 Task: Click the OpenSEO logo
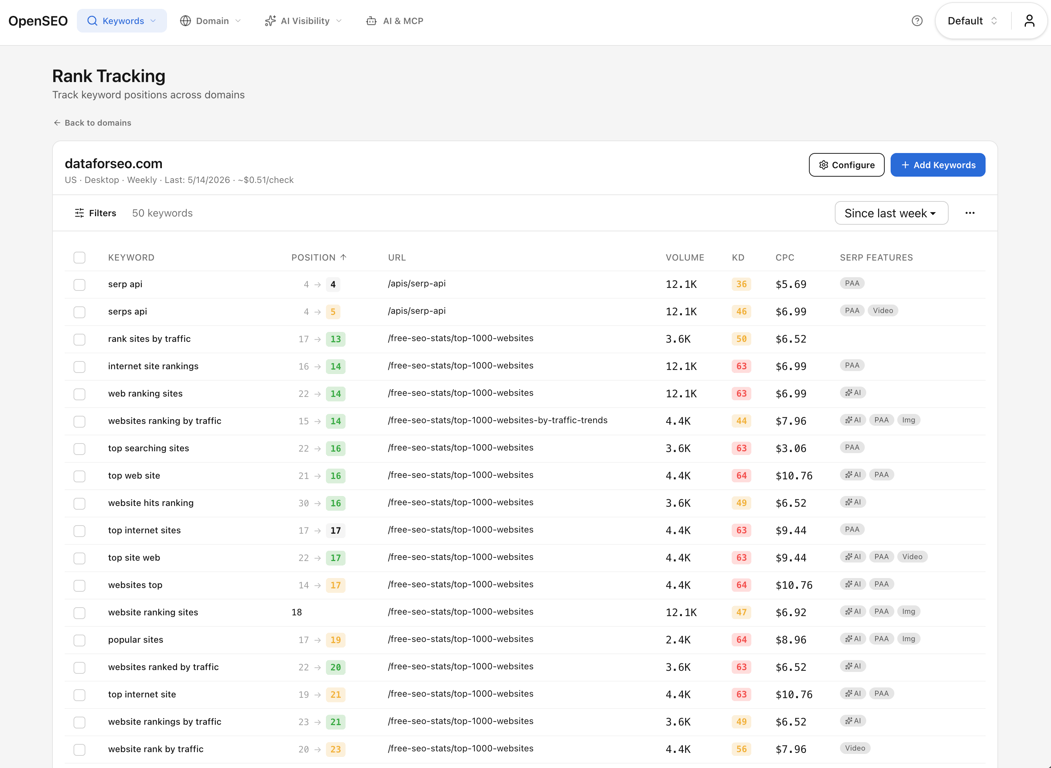click(38, 21)
